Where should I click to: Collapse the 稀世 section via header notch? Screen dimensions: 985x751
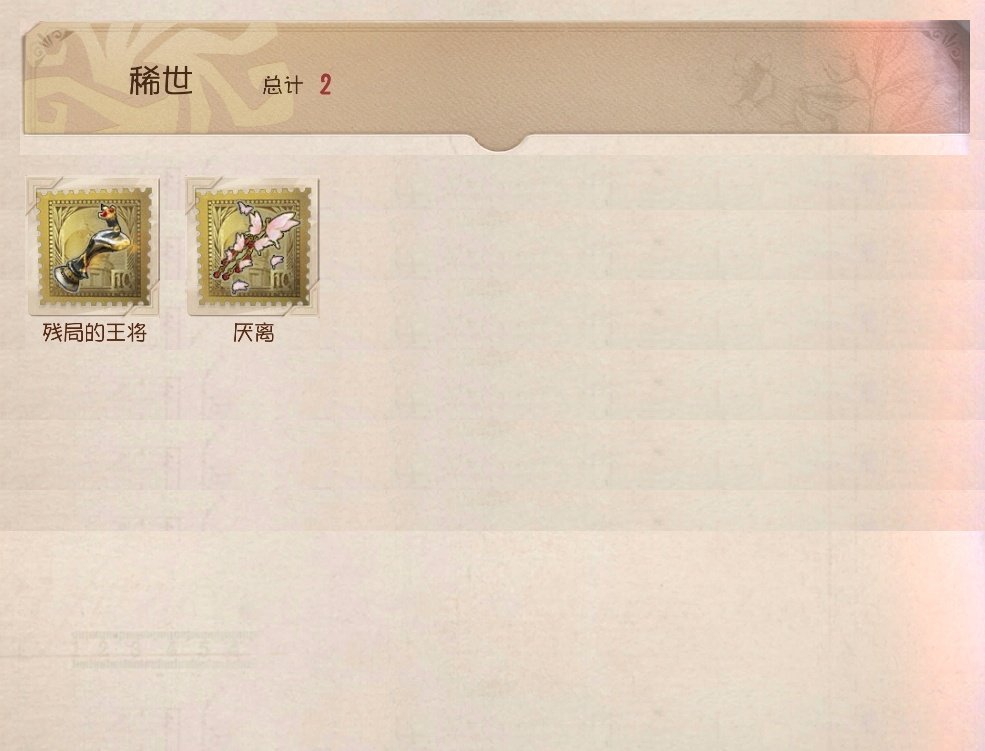pos(499,143)
